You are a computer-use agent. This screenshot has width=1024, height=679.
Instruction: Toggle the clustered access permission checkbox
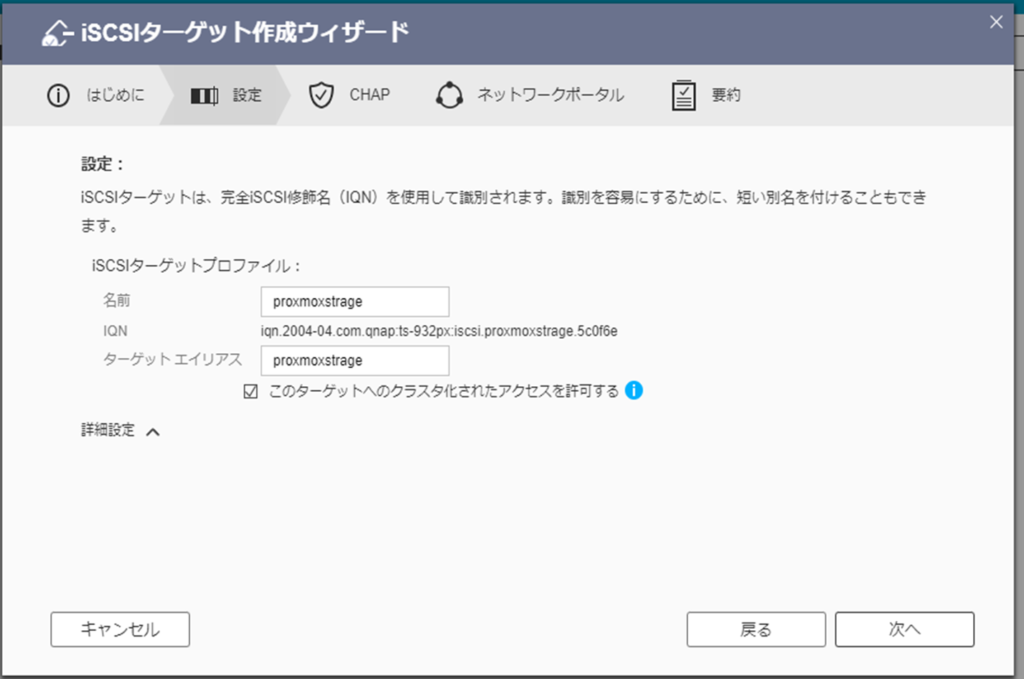click(x=251, y=391)
